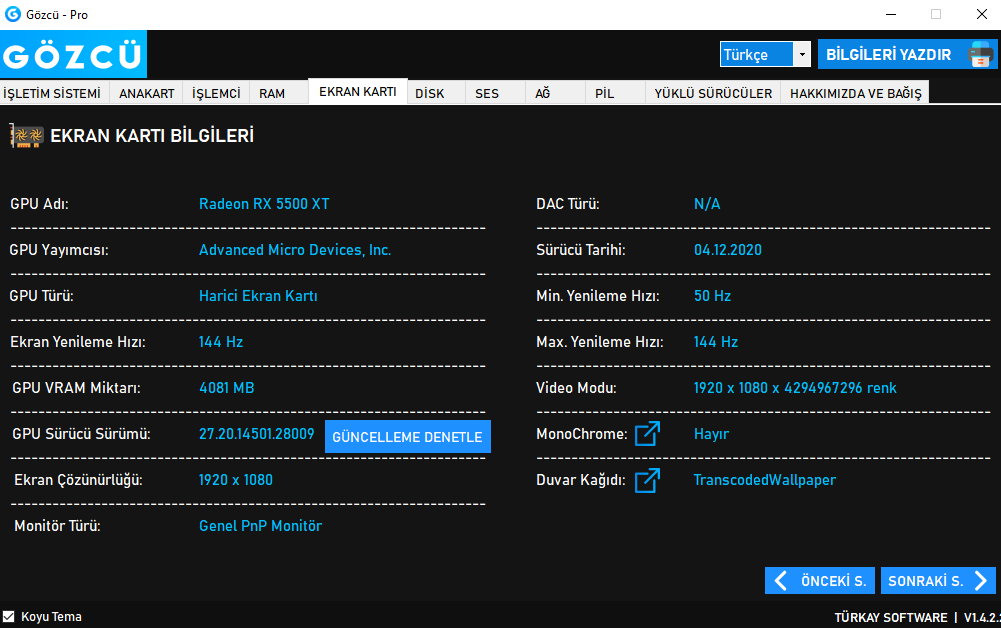Click TranscodedWallpaper value
Viewport: 1001px width, 628px height.
(x=764, y=480)
